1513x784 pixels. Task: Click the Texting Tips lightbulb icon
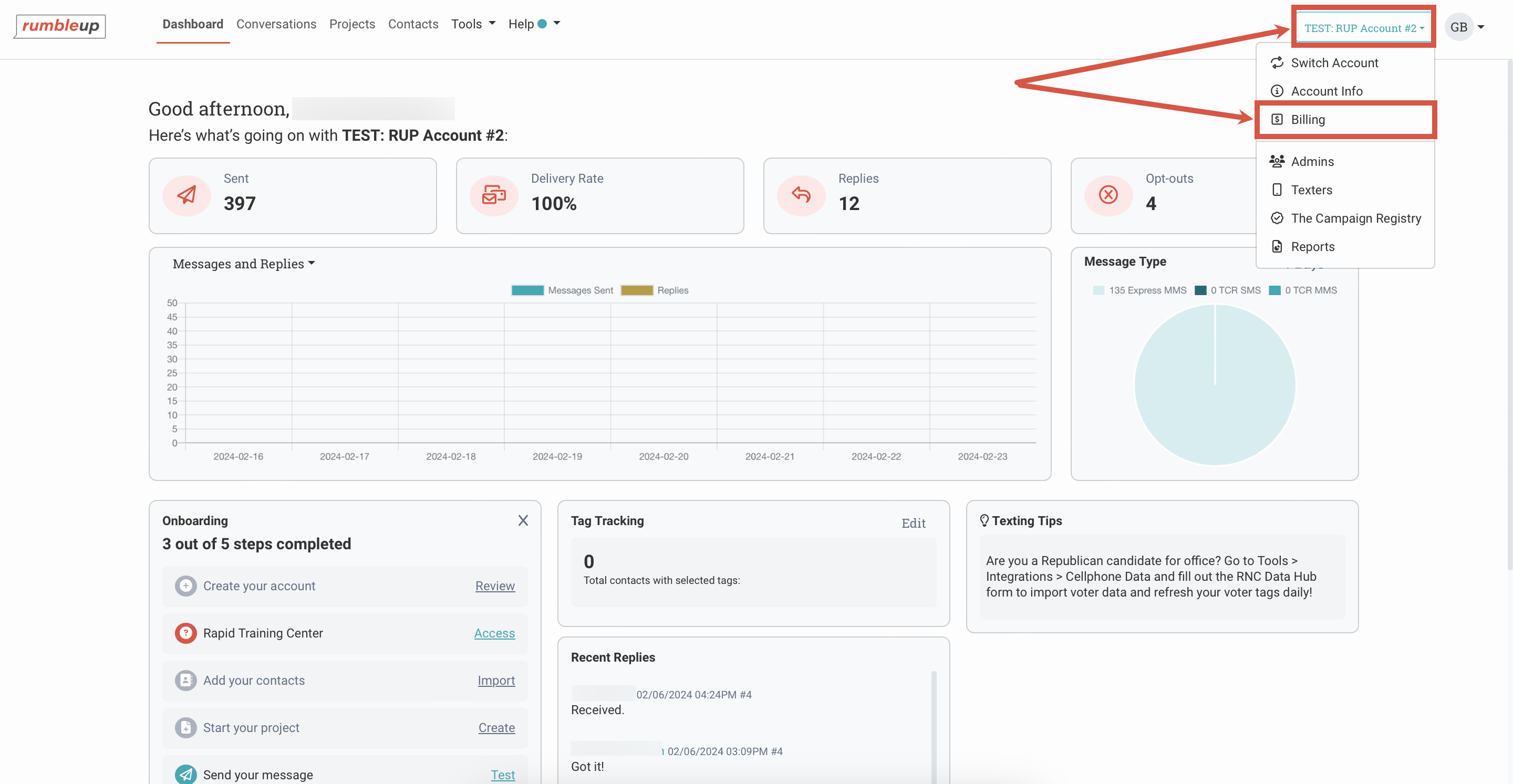pos(984,520)
